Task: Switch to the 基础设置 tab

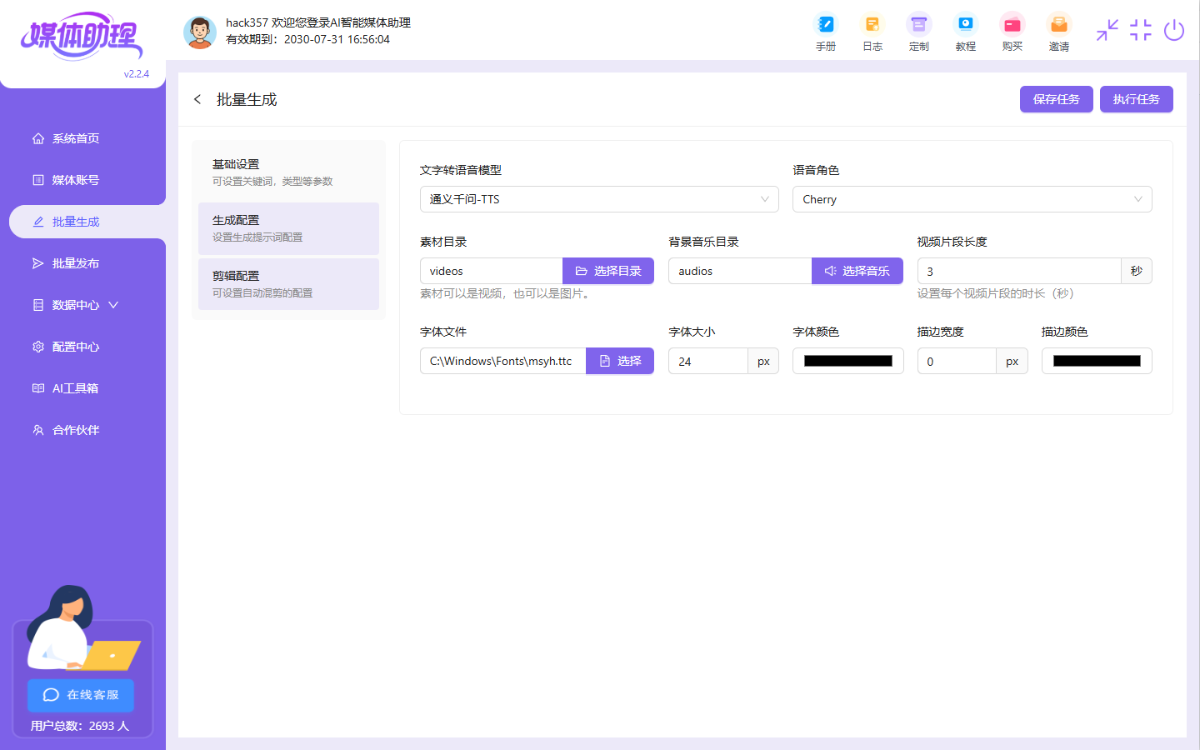Action: 288,172
